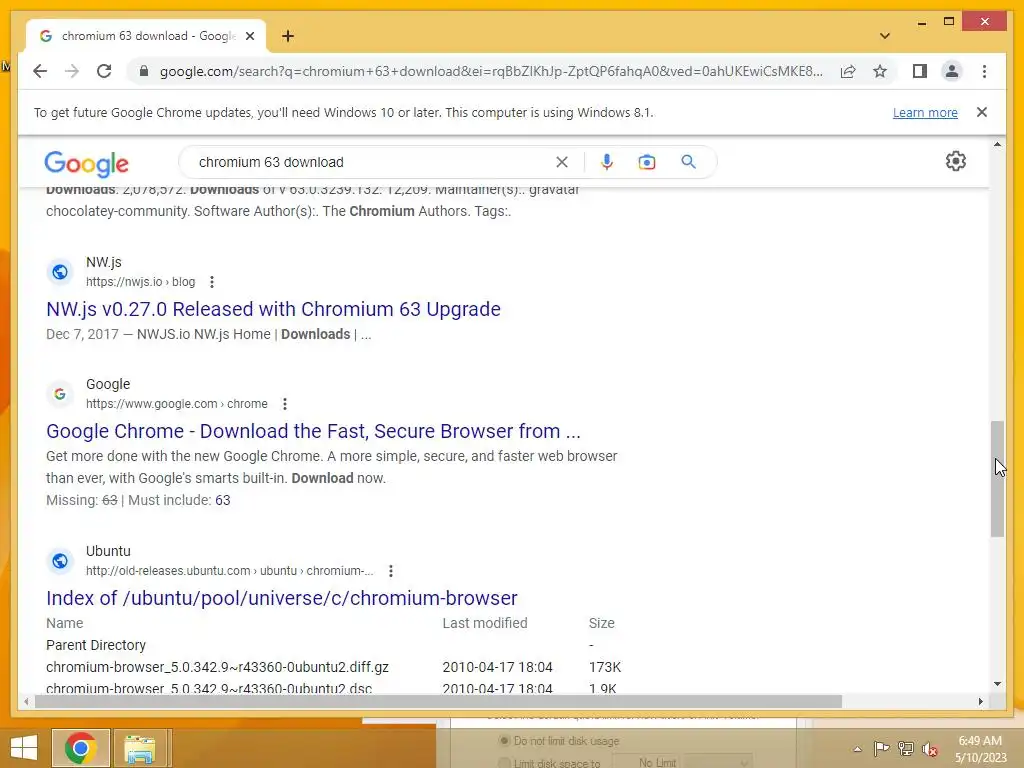This screenshot has width=1024, height=768.
Task: Open the taskbar clock and date
Action: pyautogui.click(x=980, y=749)
